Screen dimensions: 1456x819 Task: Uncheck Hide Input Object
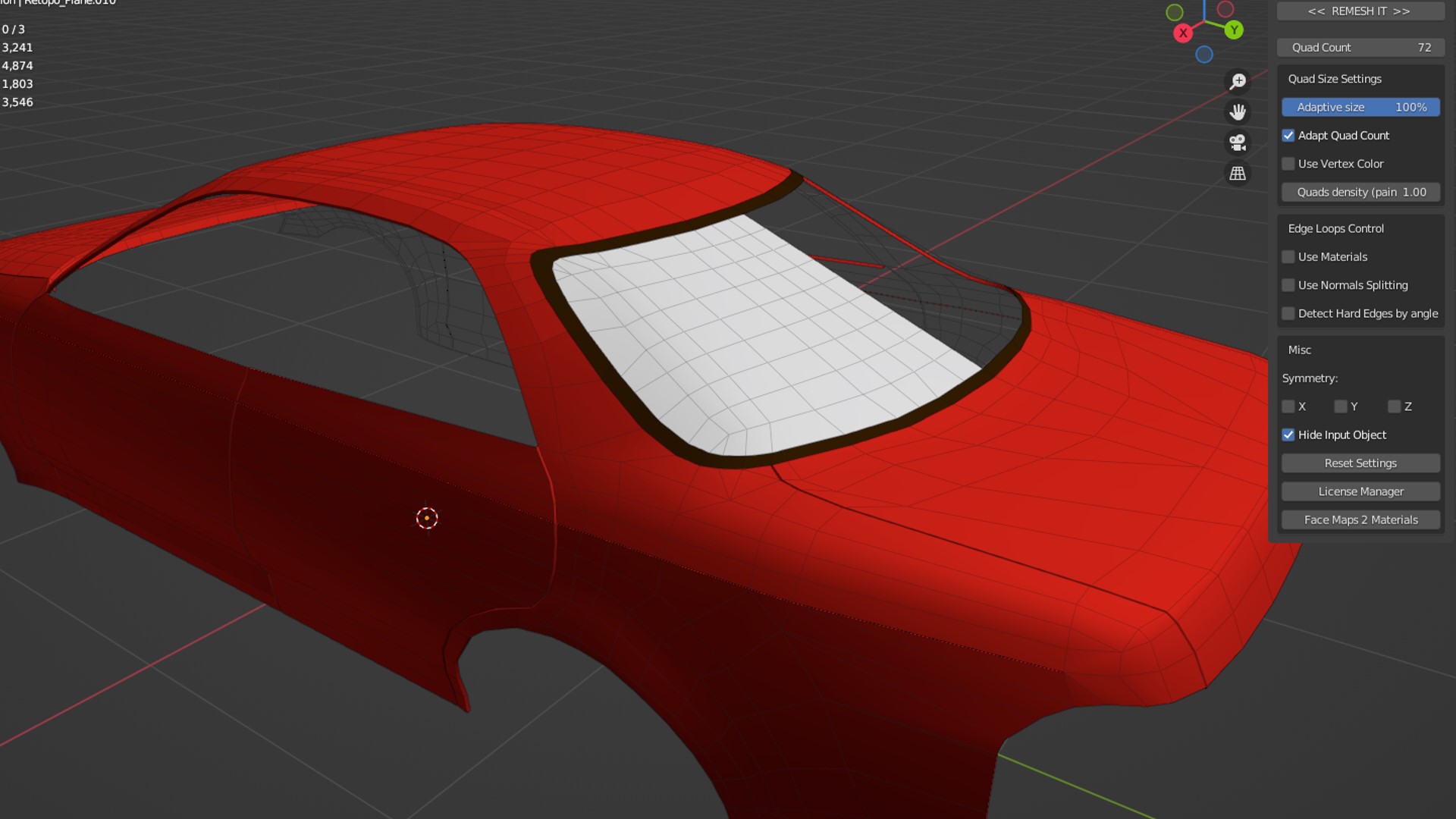(1288, 435)
